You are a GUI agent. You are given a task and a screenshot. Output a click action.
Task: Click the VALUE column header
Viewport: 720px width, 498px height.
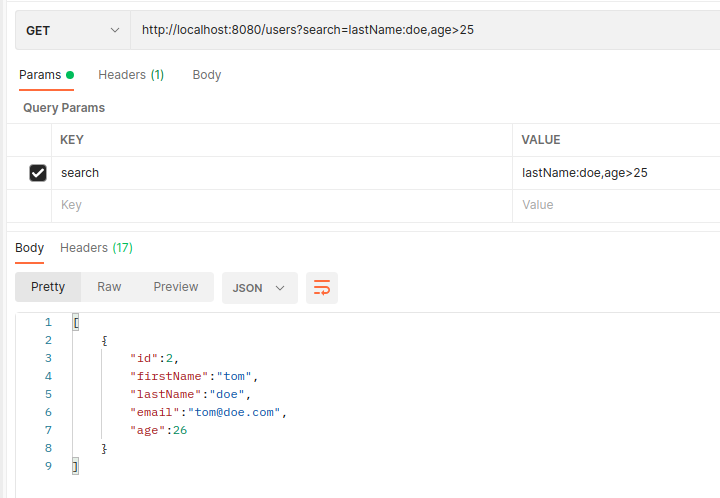point(615,140)
